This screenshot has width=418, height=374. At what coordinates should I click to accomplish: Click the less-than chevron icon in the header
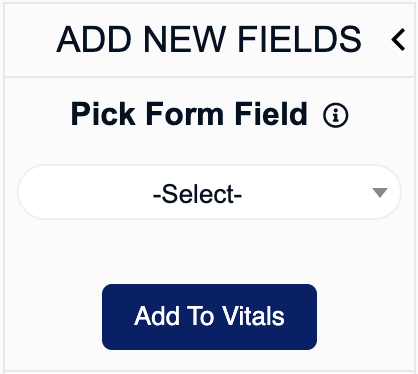point(398,40)
